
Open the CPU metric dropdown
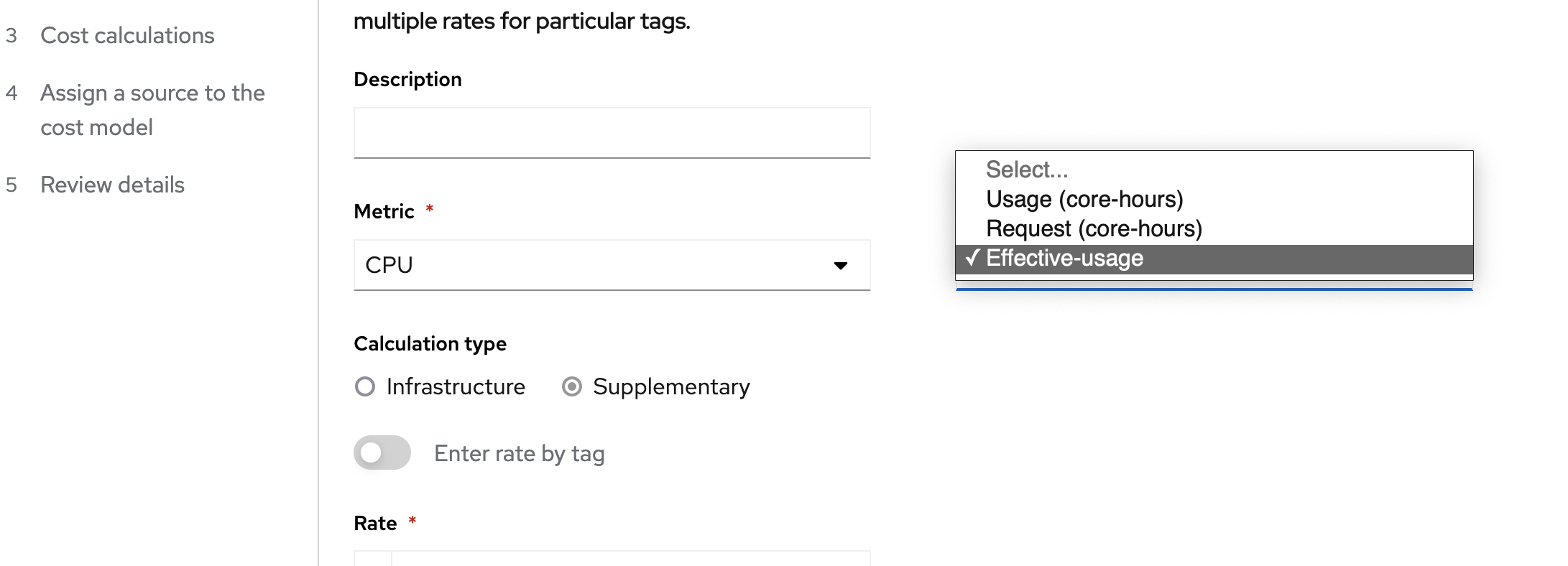click(x=611, y=265)
